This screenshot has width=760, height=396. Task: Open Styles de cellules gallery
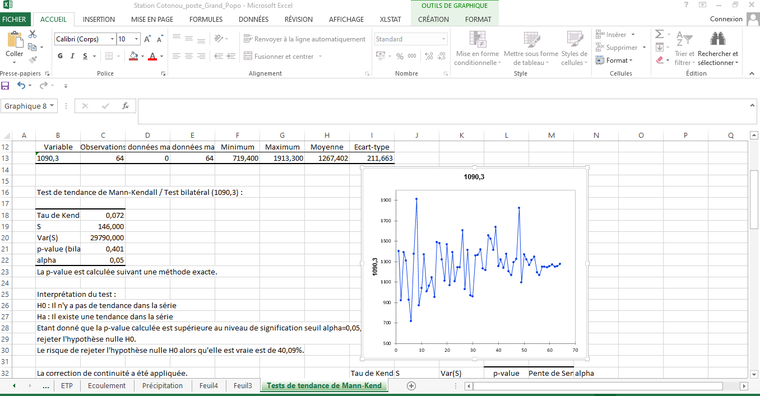pos(574,48)
